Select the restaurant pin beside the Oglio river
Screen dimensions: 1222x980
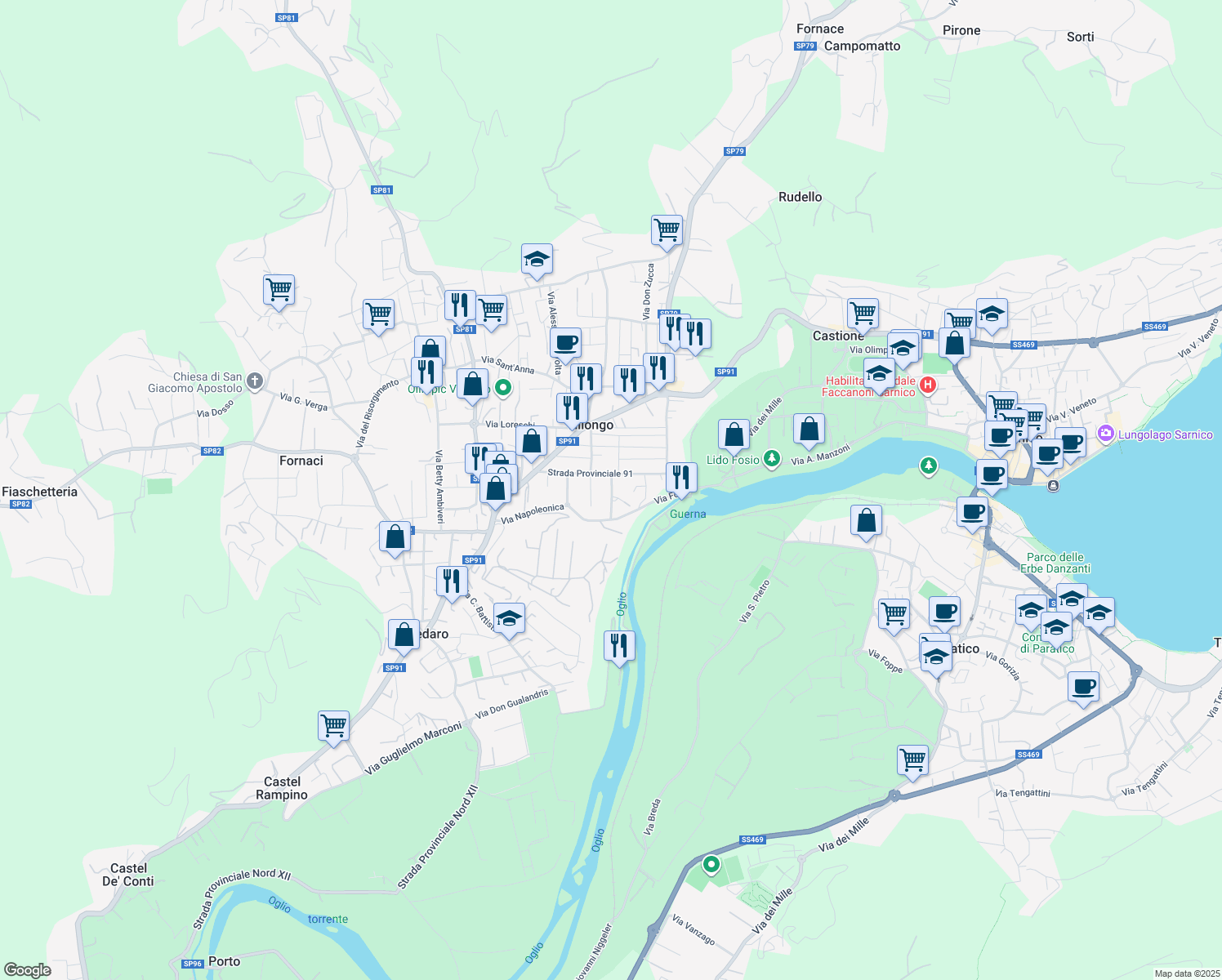click(x=618, y=646)
